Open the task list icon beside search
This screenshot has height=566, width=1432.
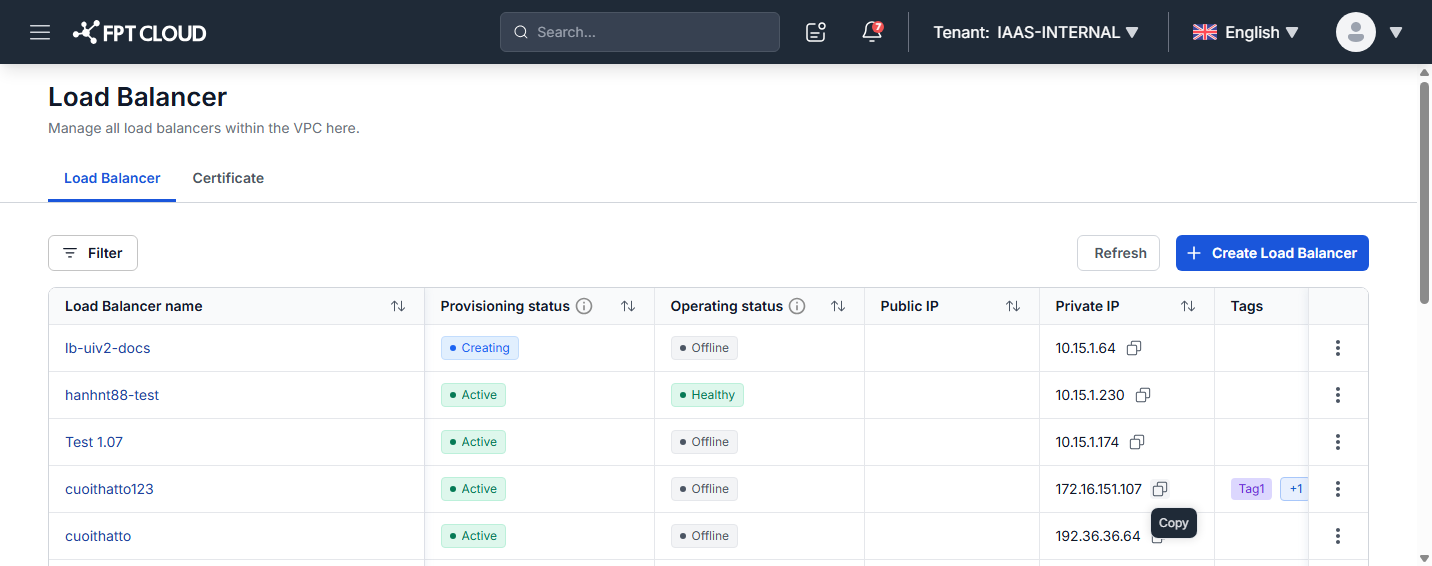pos(816,32)
